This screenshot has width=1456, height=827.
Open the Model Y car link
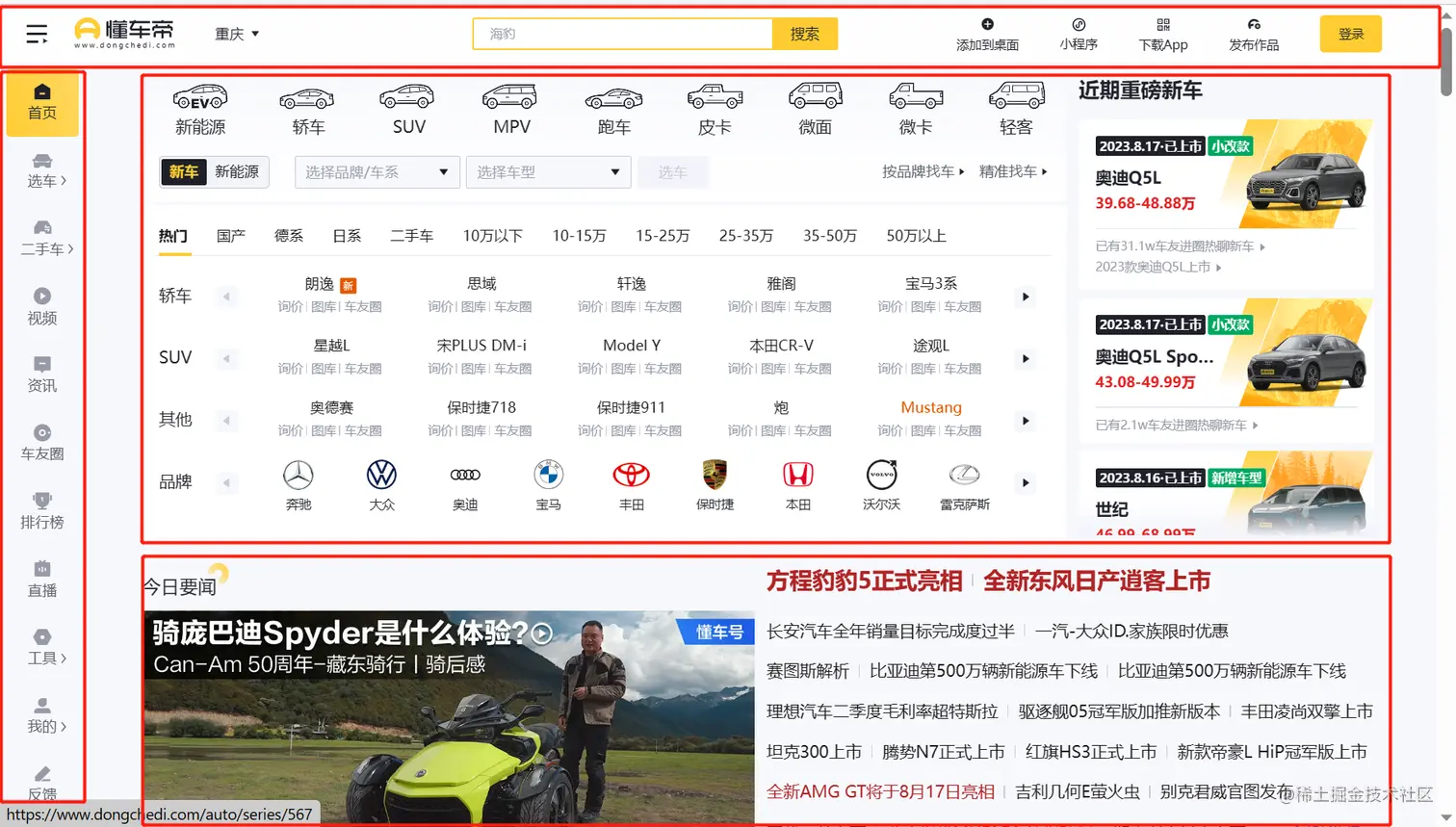pyautogui.click(x=632, y=346)
